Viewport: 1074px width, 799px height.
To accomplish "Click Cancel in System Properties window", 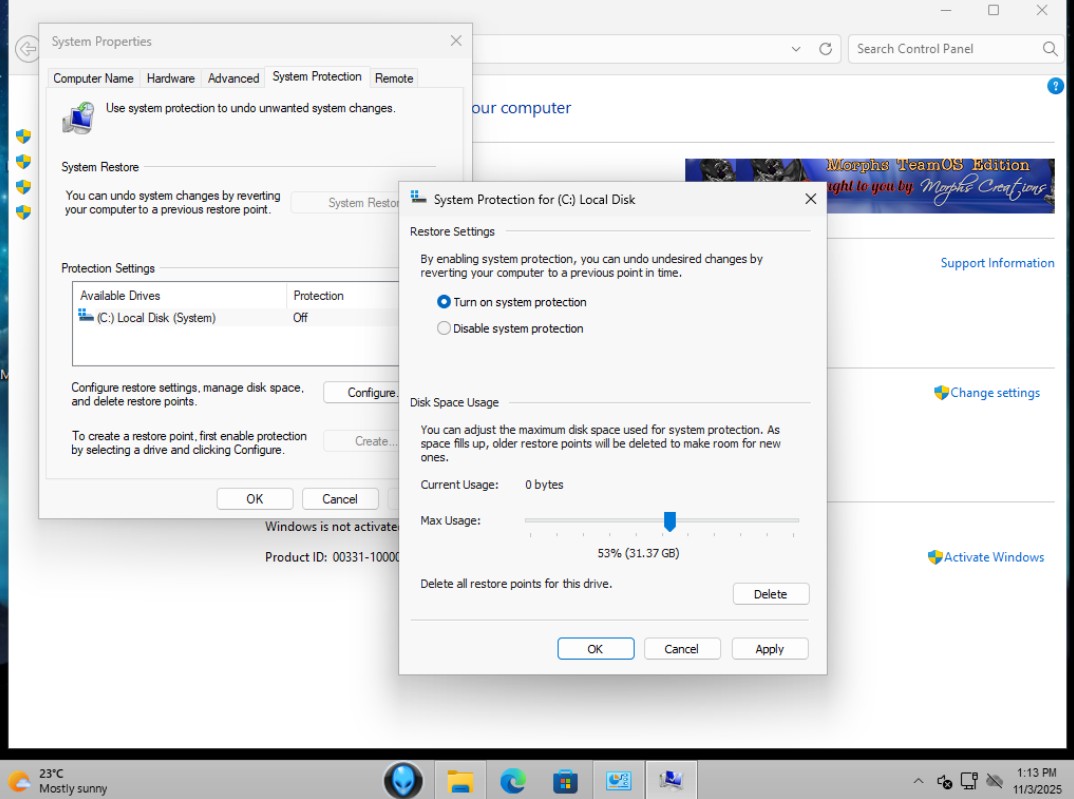I will tap(340, 499).
